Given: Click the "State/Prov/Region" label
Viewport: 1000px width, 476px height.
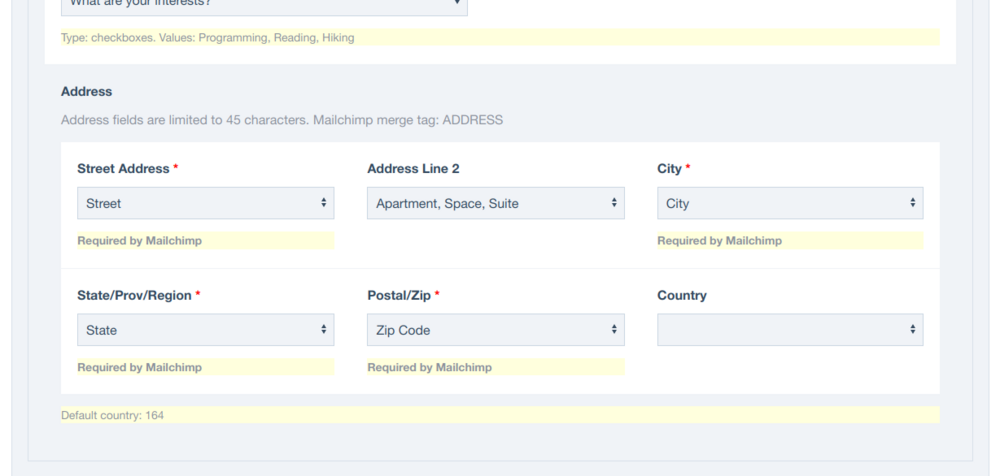Looking at the screenshot, I should (134, 296).
